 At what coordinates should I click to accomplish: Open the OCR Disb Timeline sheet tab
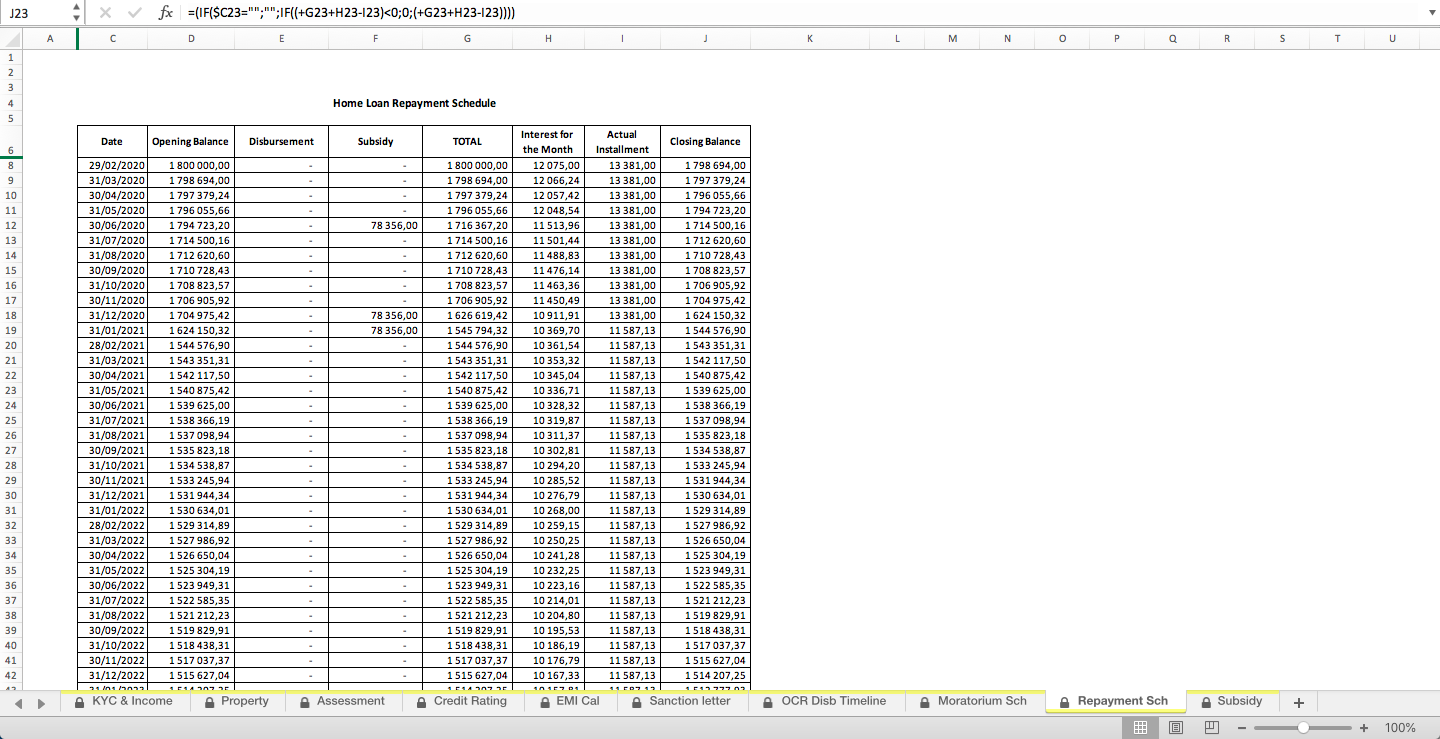click(x=825, y=702)
